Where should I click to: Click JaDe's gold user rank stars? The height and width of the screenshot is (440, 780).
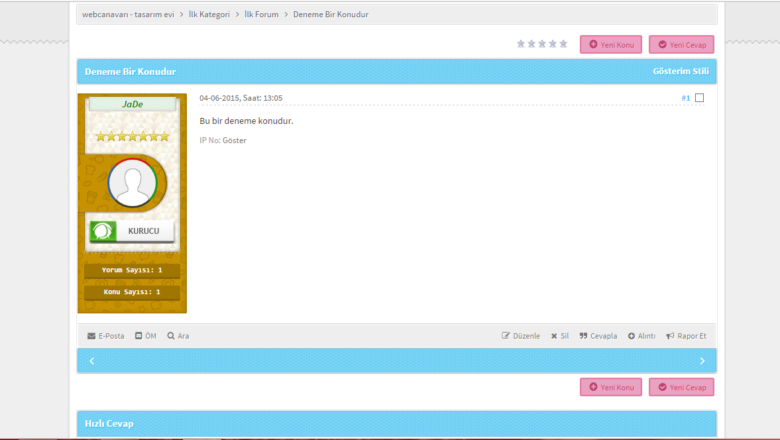pyautogui.click(x=132, y=136)
